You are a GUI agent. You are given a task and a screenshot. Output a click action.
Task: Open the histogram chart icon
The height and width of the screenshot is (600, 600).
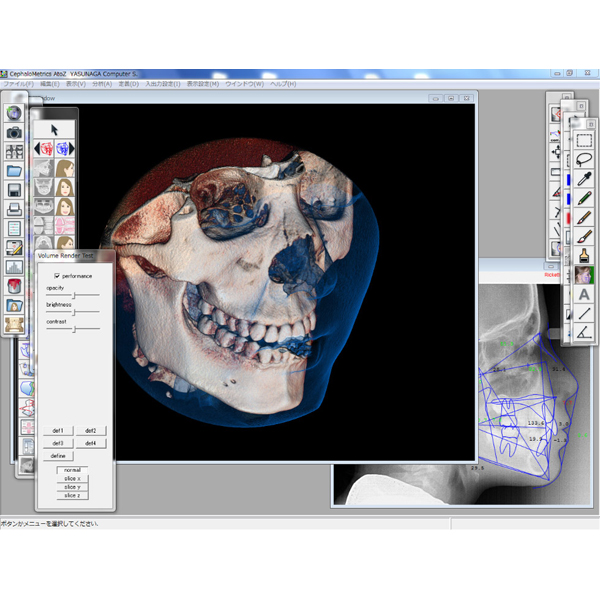[14, 267]
